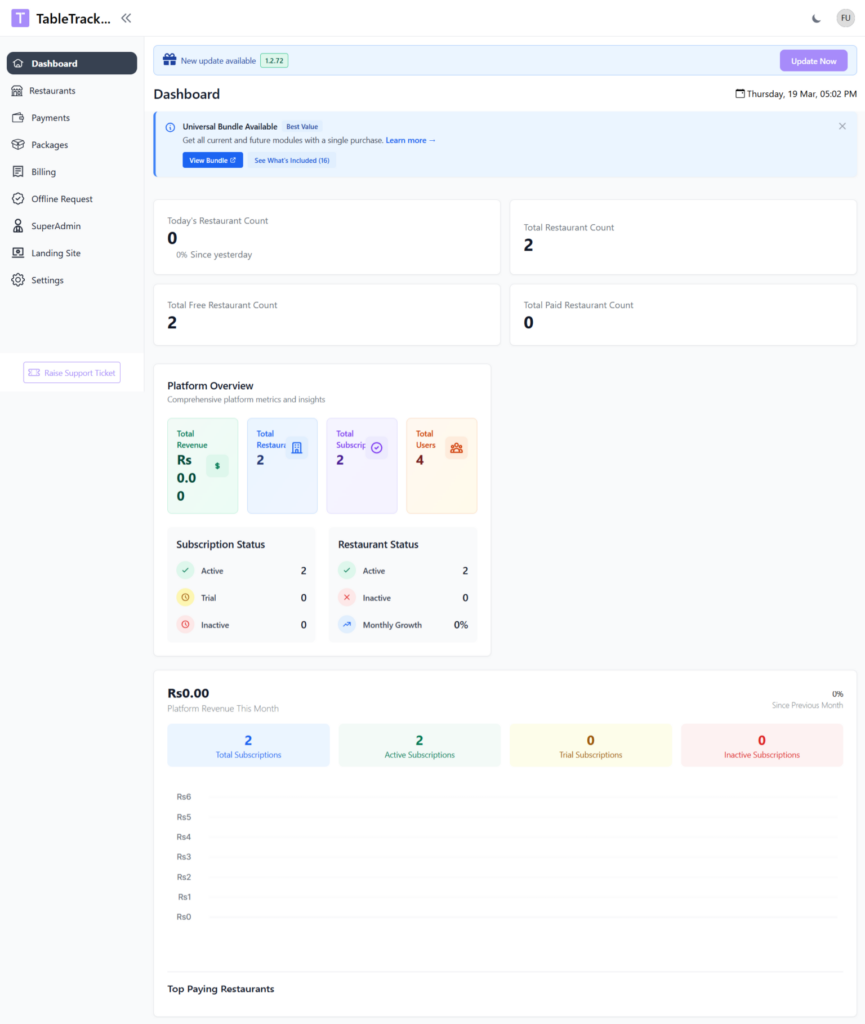The height and width of the screenshot is (1024, 865).
Task: Open See What's Included (16)
Action: (x=292, y=160)
